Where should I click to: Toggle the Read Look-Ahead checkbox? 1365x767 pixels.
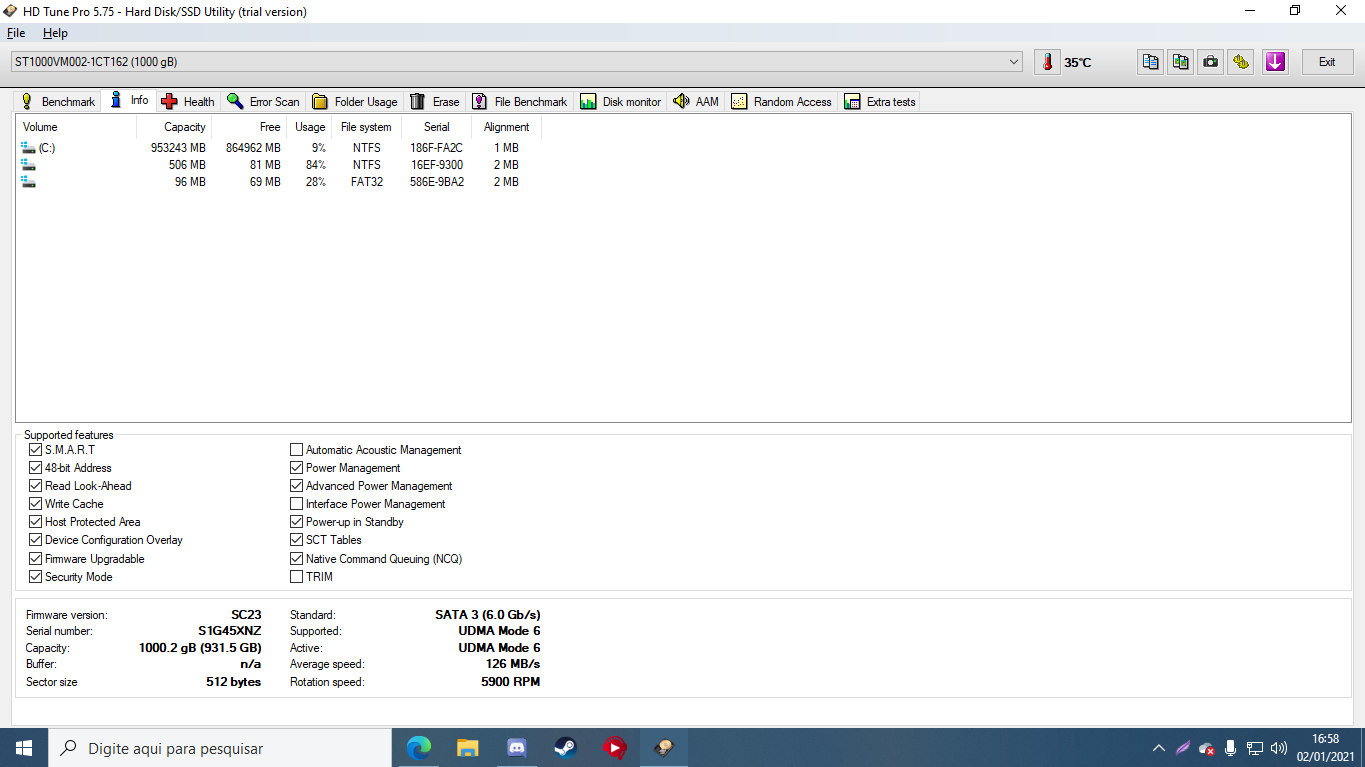[x=36, y=486]
